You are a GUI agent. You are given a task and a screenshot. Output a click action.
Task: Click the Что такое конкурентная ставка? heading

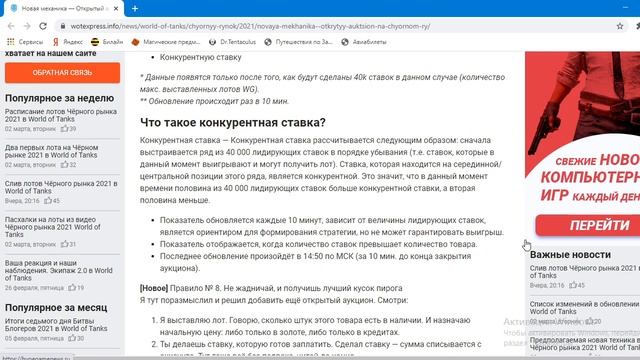[233, 122]
